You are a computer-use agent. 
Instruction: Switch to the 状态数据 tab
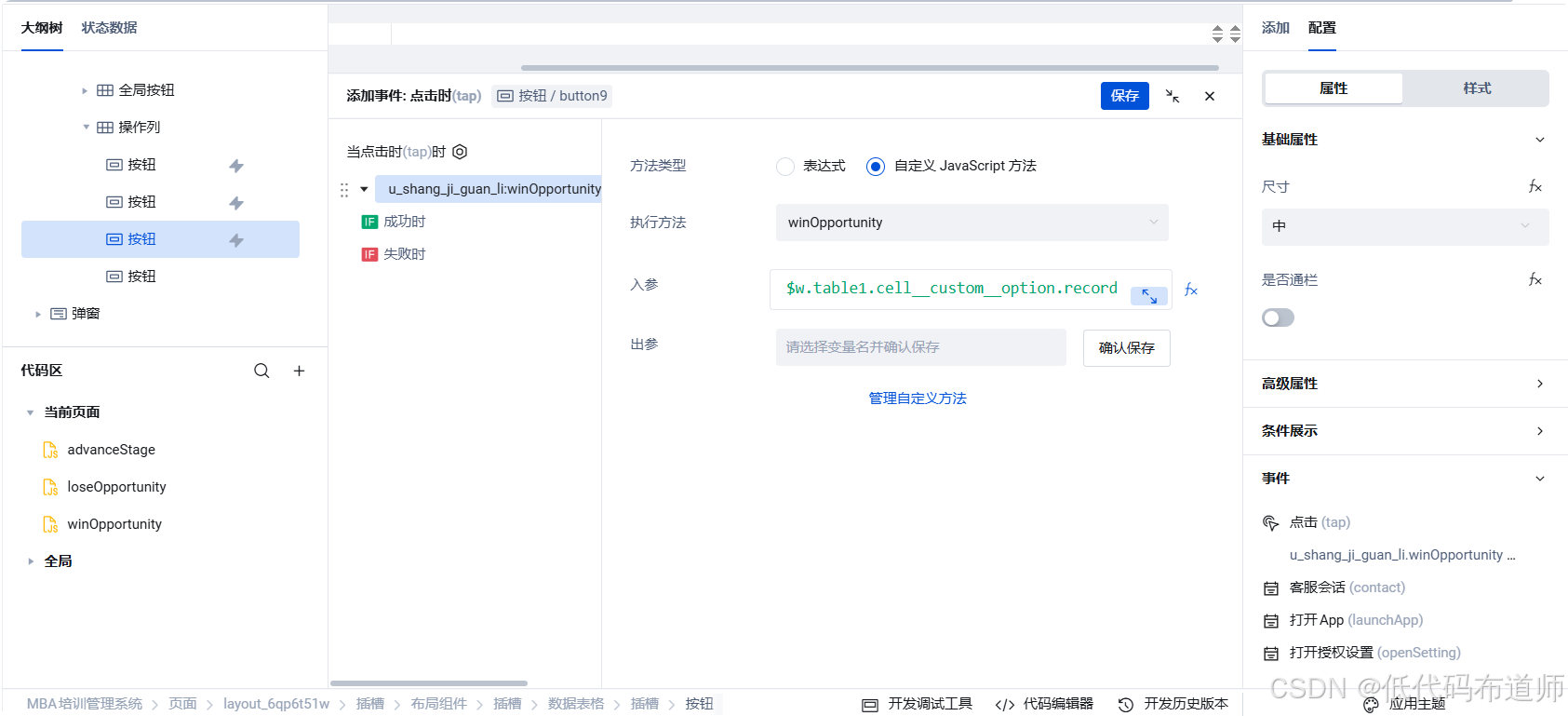click(x=109, y=28)
